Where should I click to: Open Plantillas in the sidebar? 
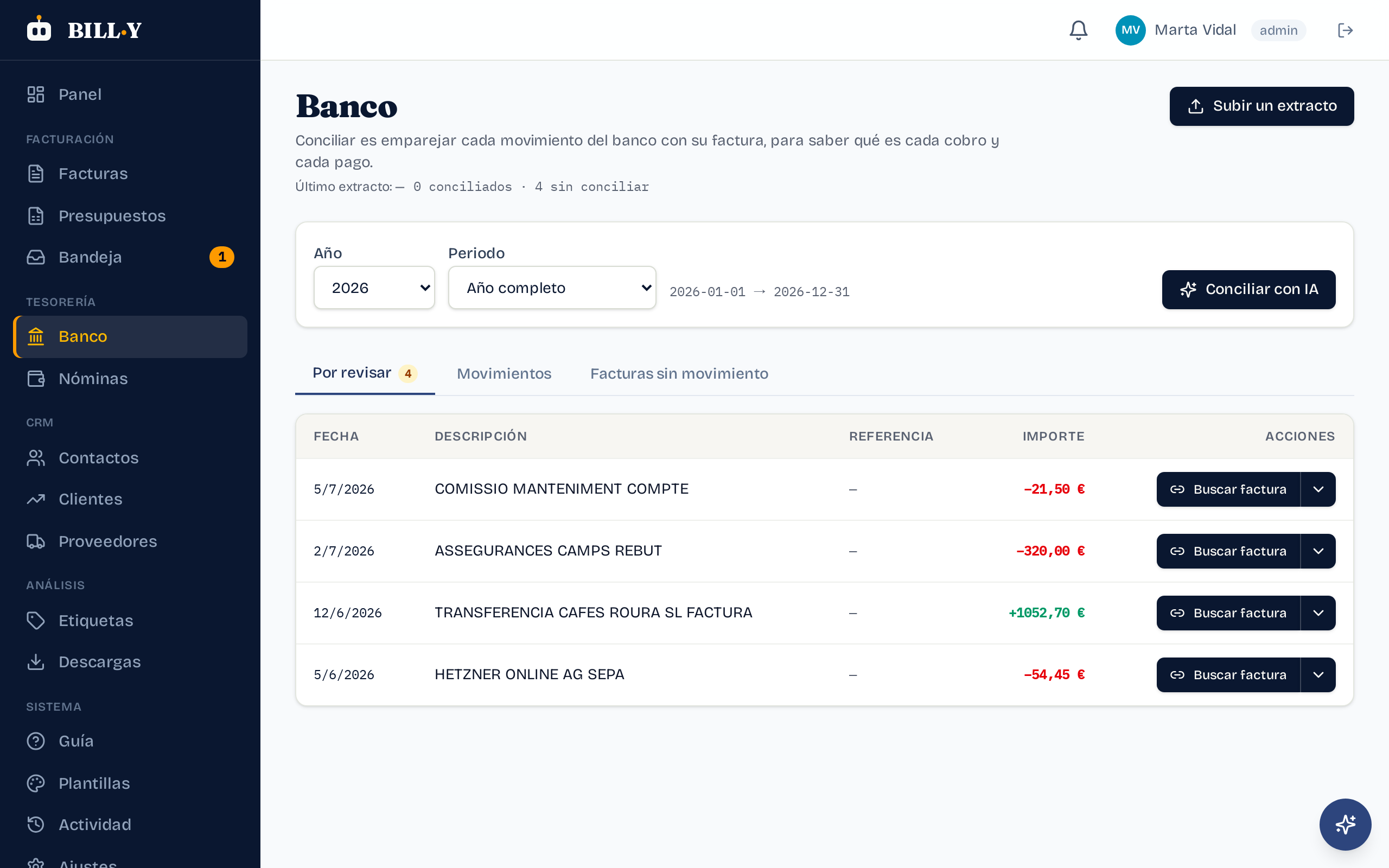tap(130, 783)
